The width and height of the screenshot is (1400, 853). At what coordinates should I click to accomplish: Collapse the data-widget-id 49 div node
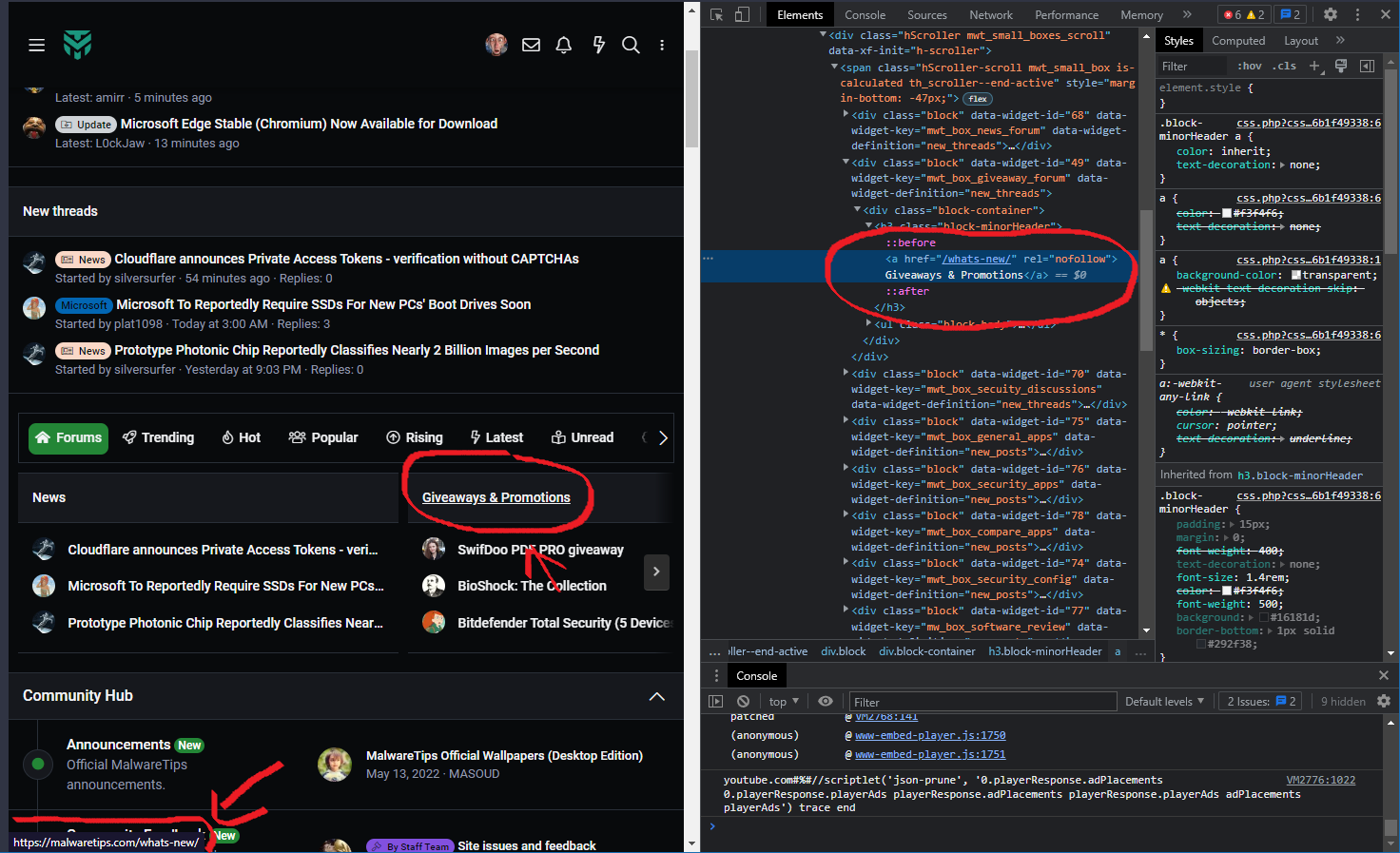[x=846, y=162]
